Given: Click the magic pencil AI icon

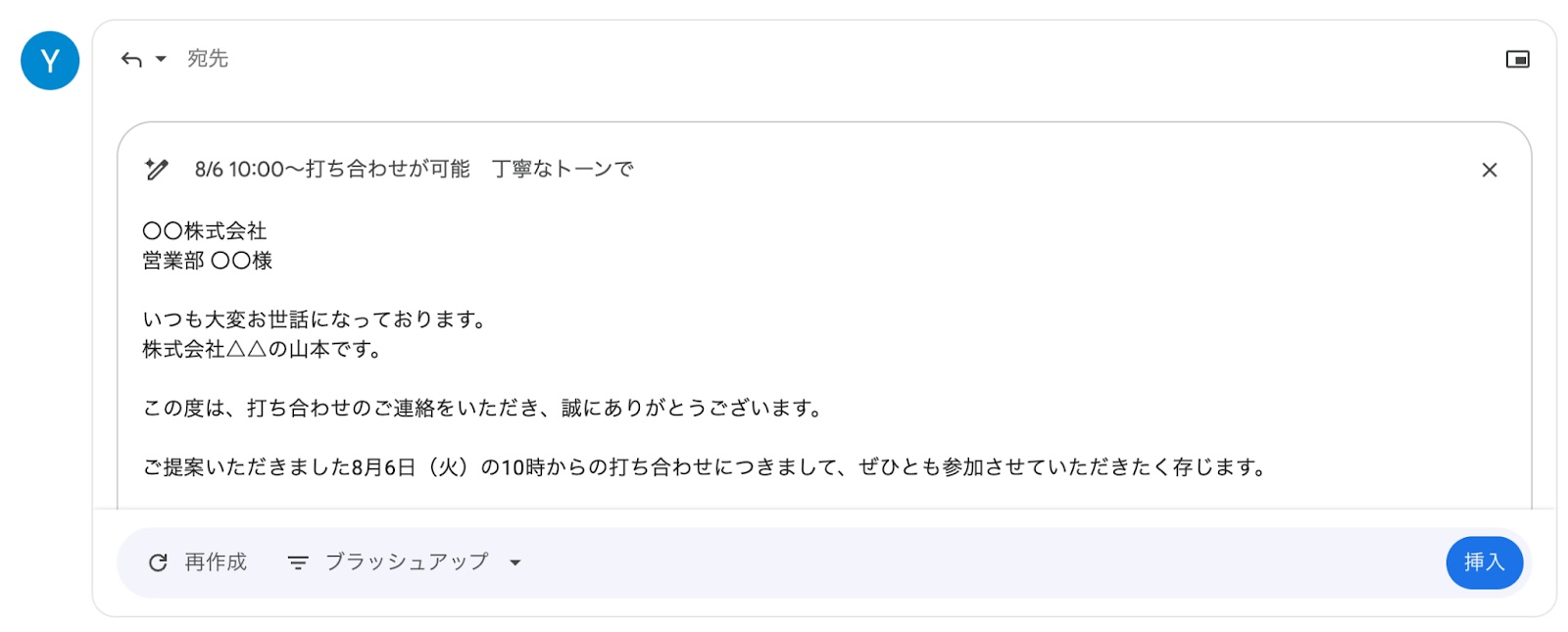Looking at the screenshot, I should (x=156, y=170).
